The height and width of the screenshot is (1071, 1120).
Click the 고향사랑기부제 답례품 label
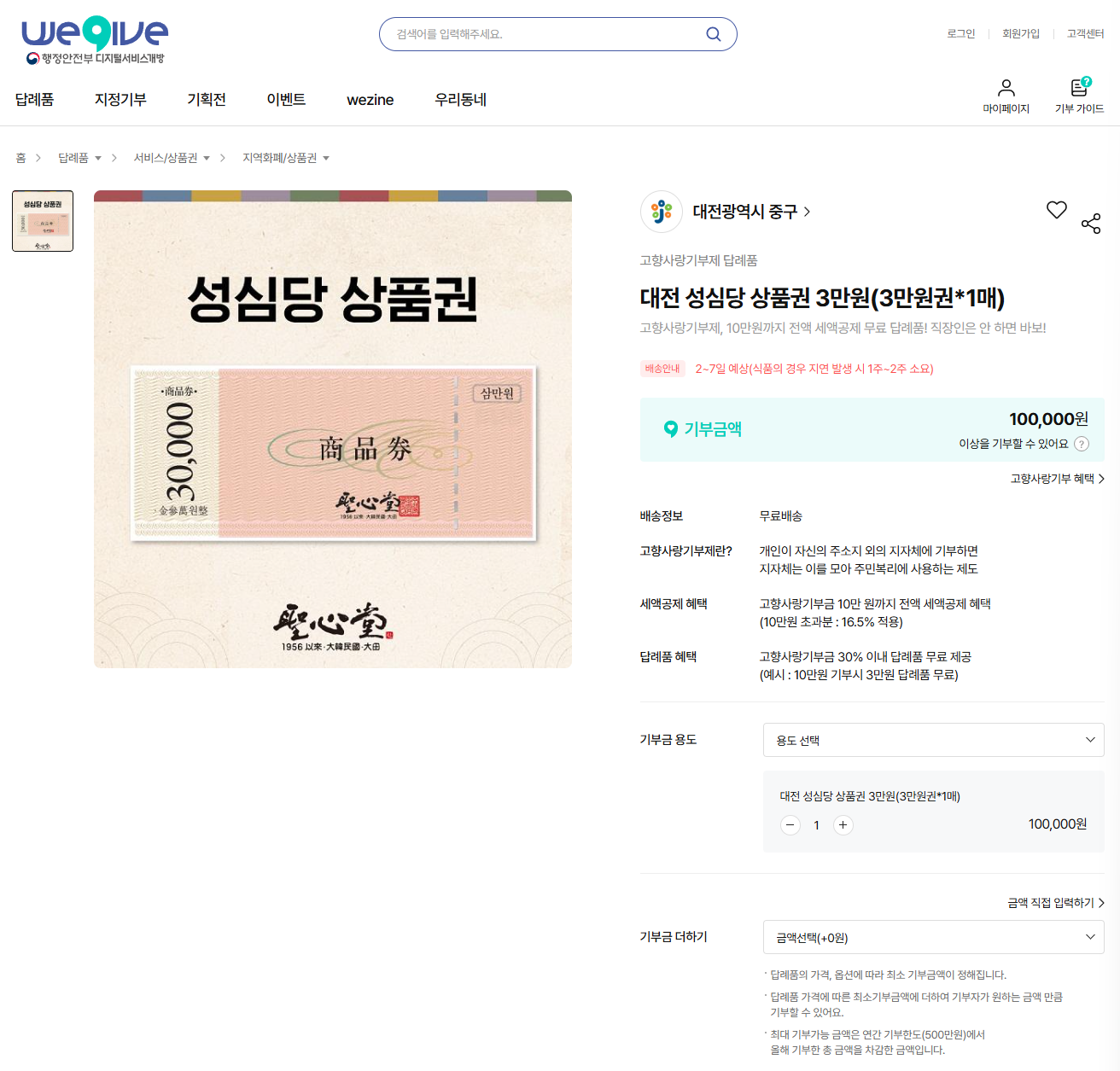pos(699,260)
